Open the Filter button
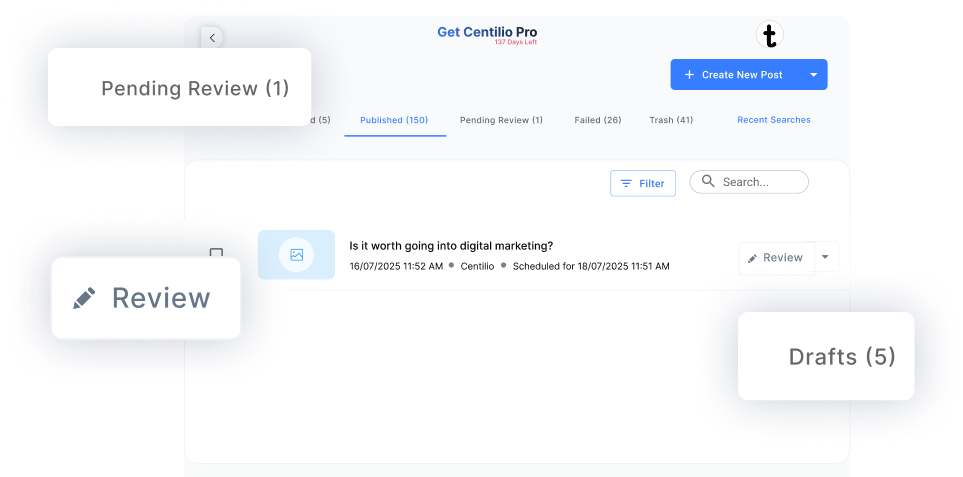963x477 pixels. (643, 184)
